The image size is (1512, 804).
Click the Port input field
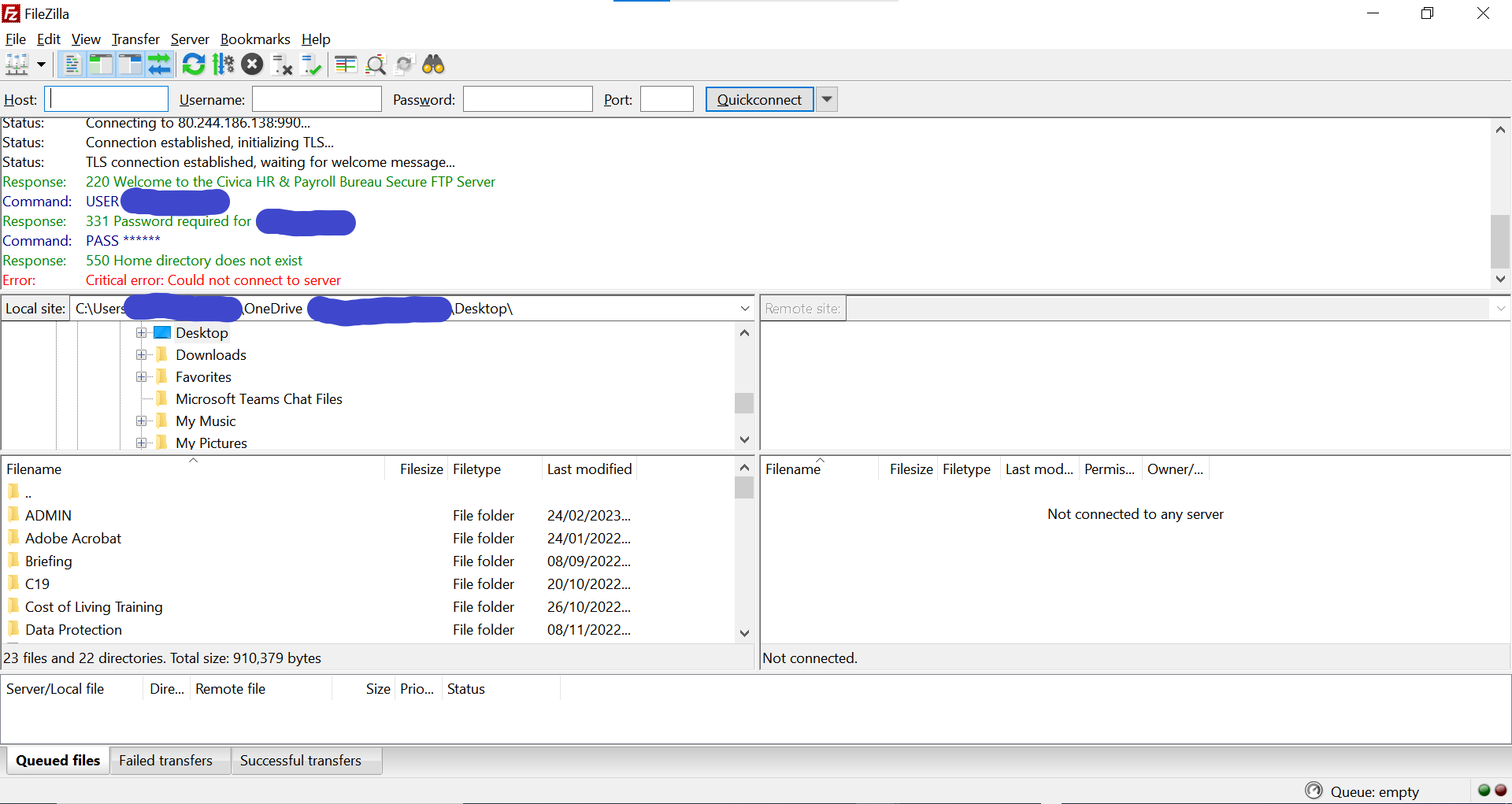click(667, 99)
